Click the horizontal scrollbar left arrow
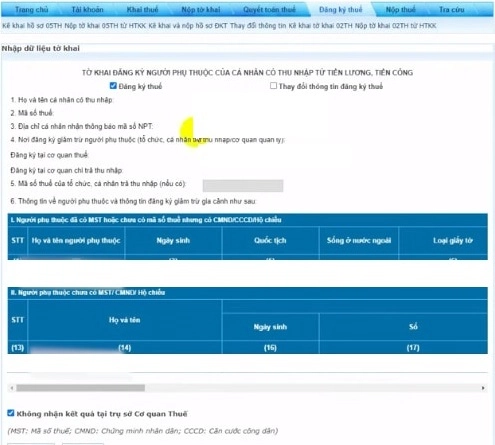 tap(12, 388)
